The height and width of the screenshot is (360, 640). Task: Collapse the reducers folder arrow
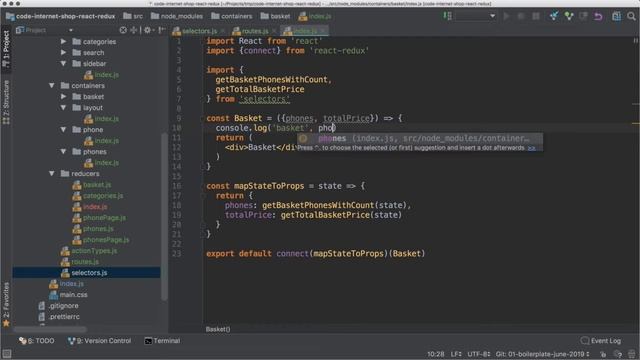[52, 173]
